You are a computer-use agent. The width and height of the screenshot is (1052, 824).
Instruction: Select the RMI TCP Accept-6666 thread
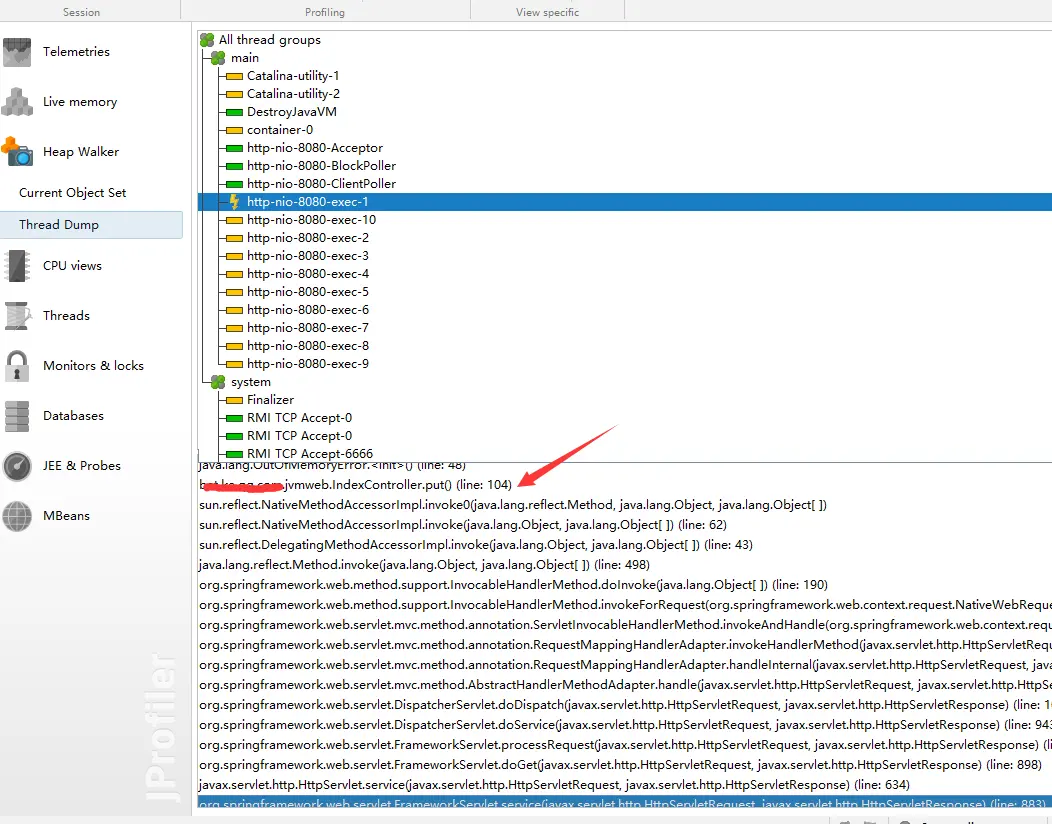coord(310,454)
